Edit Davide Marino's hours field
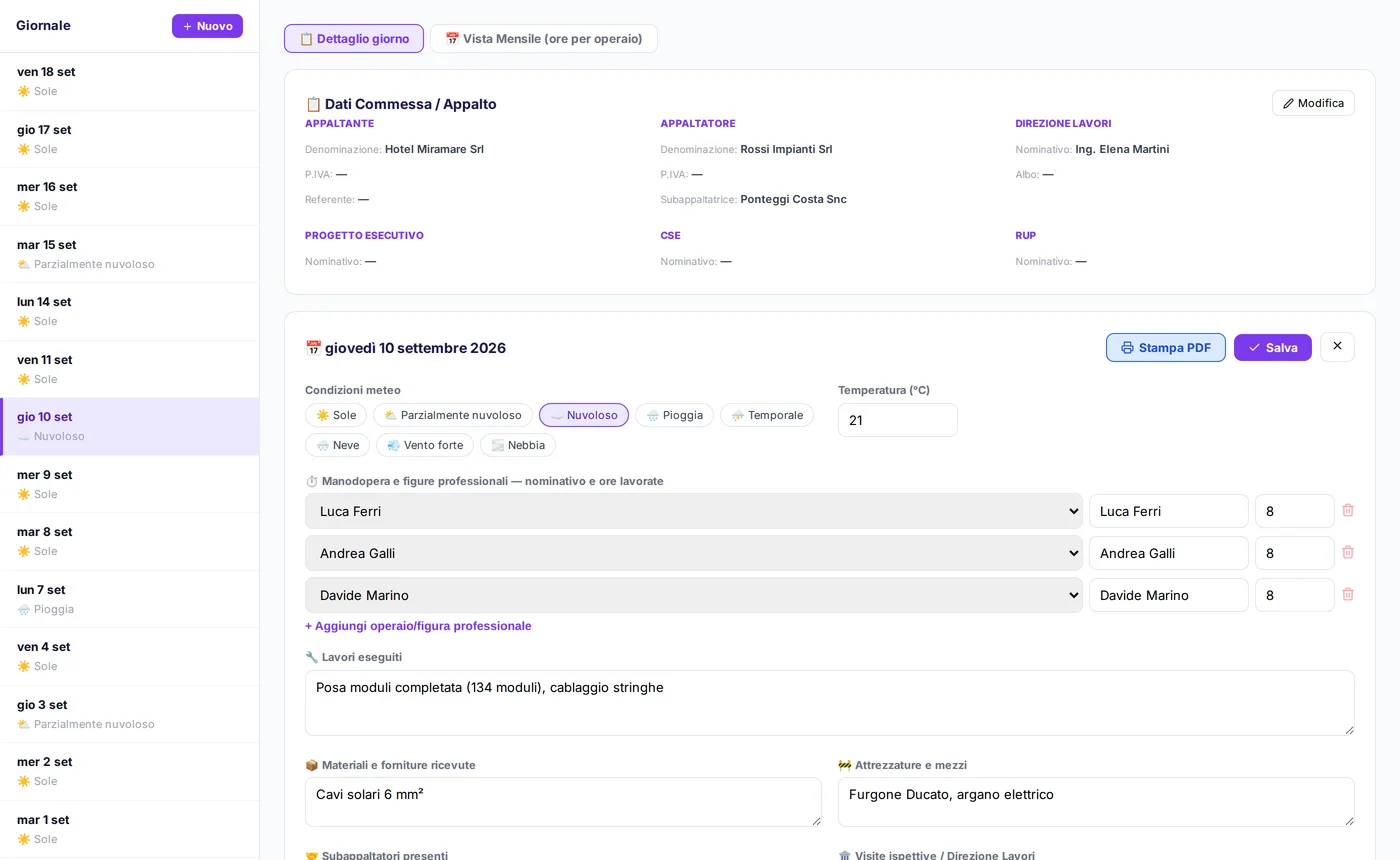This screenshot has width=1400, height=860. [x=1295, y=595]
